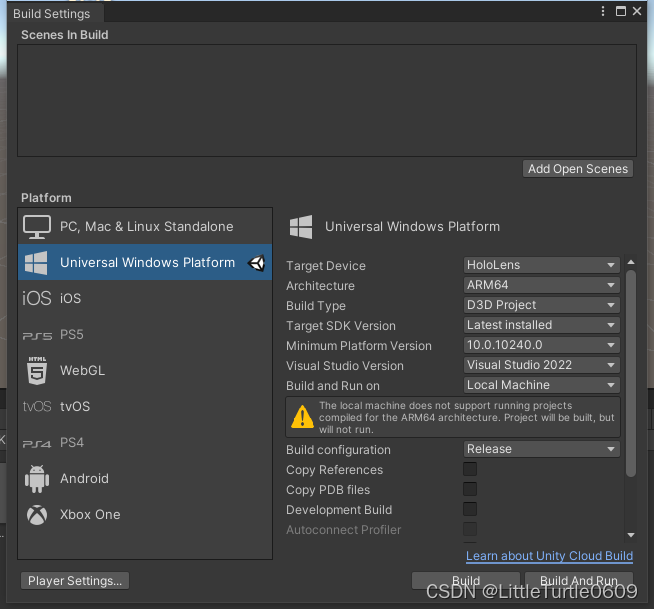This screenshot has width=654, height=609.
Task: Close the Build Settings window
Action: click(637, 11)
